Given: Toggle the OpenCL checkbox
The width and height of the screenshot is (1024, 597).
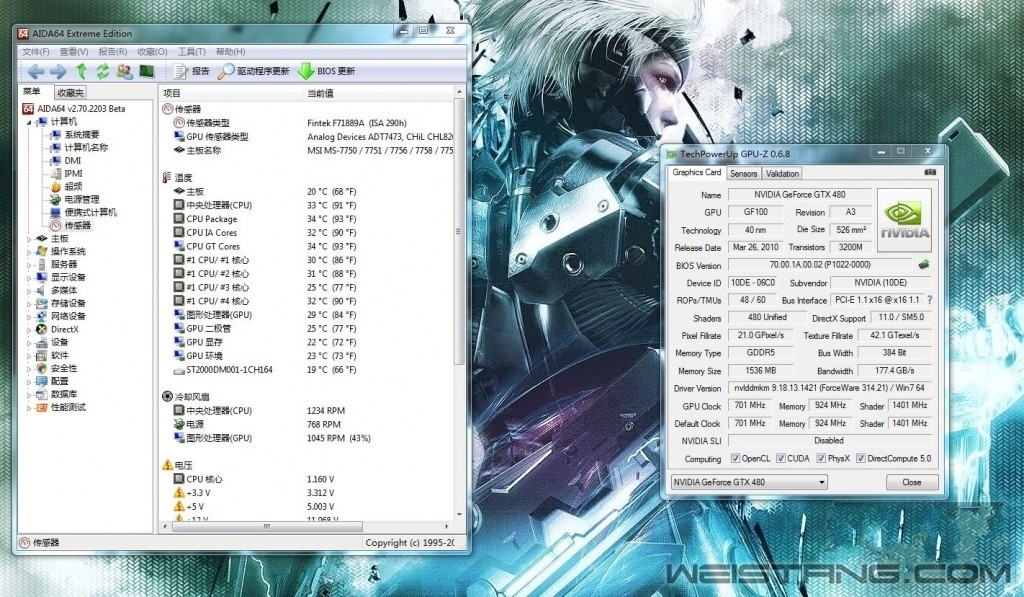Looking at the screenshot, I should coord(735,459).
